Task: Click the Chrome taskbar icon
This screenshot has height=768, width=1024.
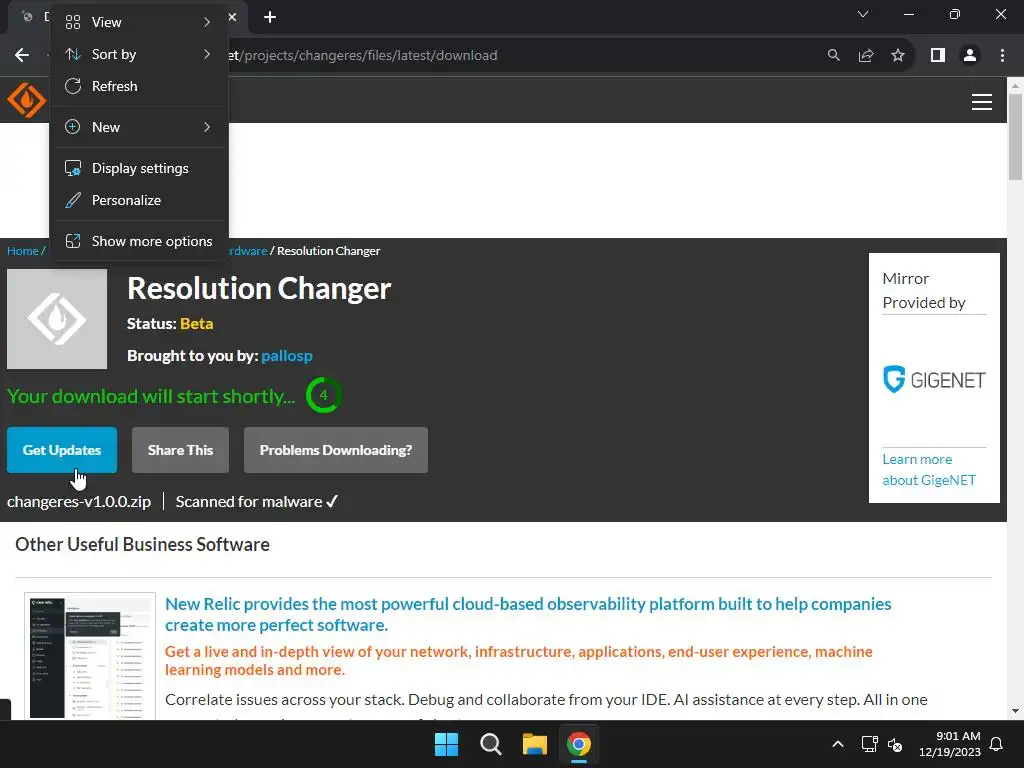Action: 579,744
